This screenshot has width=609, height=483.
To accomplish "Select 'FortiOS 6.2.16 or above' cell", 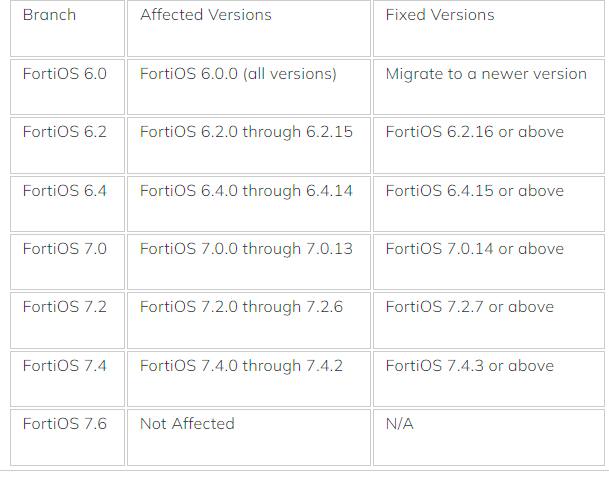I will (489, 146).
